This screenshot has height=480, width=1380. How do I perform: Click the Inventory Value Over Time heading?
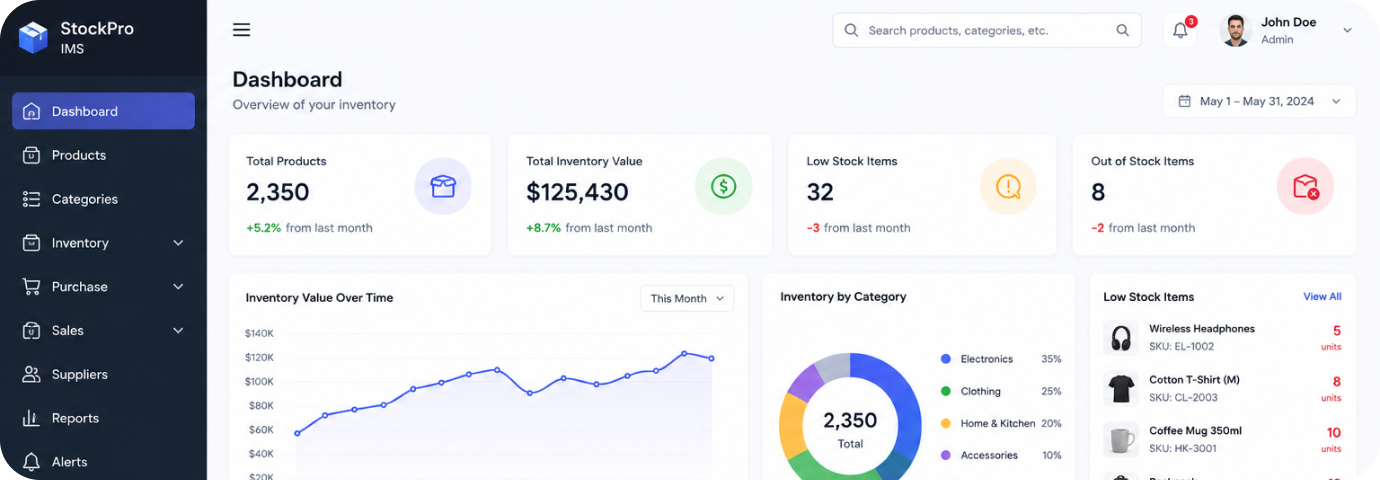(x=319, y=297)
